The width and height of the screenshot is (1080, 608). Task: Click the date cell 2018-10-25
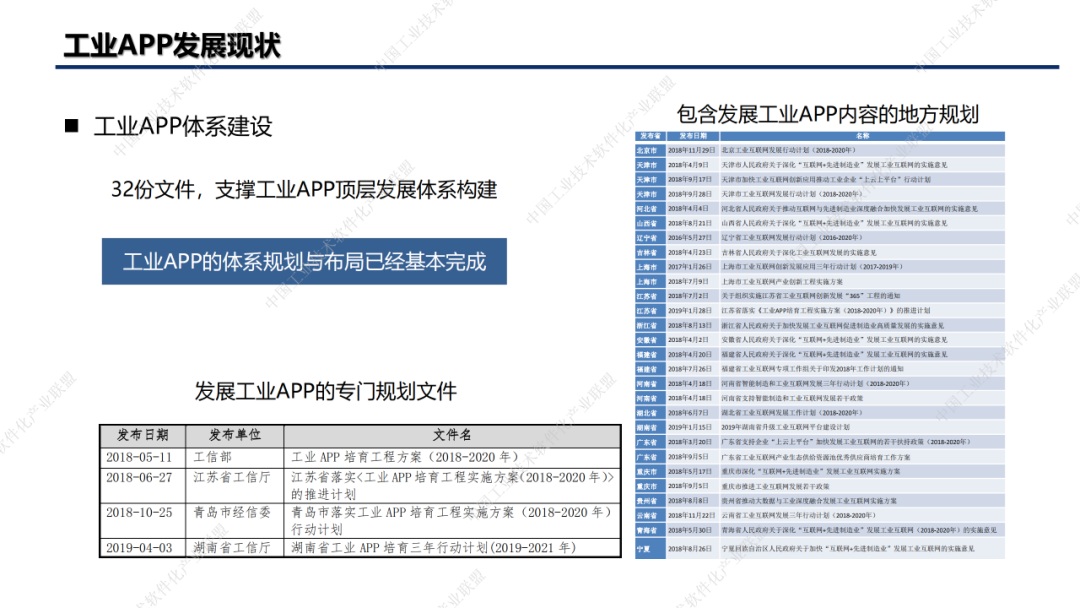coord(139,513)
